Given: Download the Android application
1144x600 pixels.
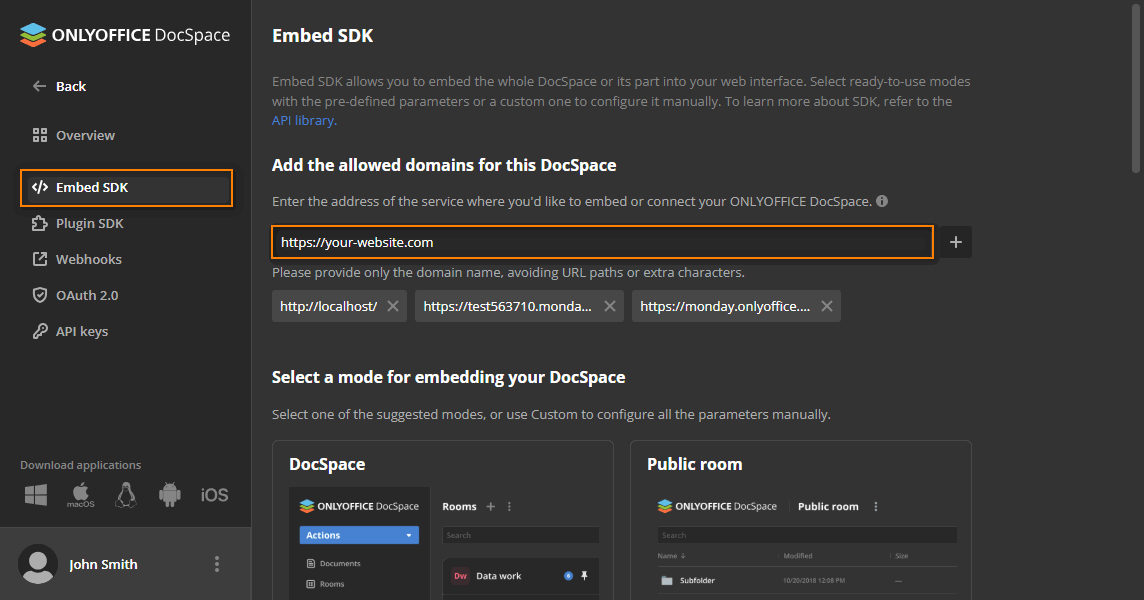Looking at the screenshot, I should [169, 495].
